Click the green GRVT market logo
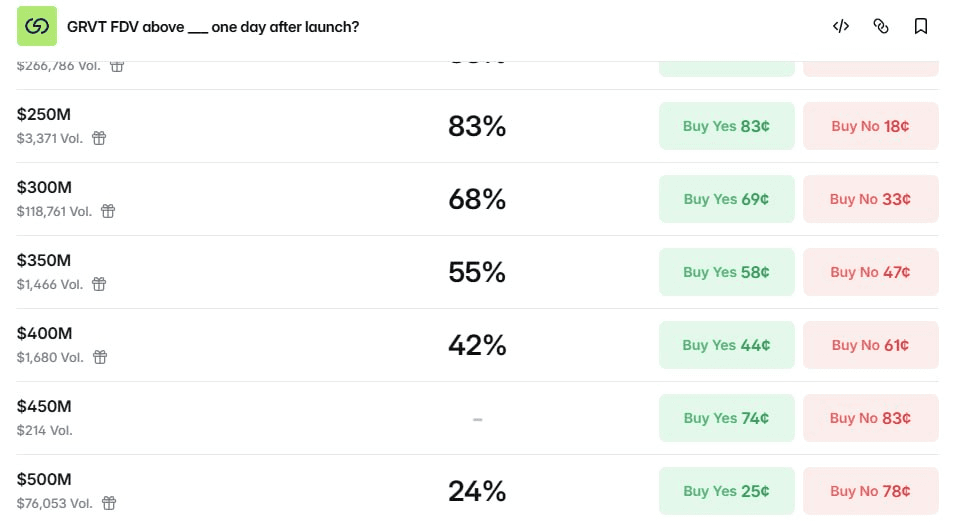The height and width of the screenshot is (523, 953). point(37,26)
